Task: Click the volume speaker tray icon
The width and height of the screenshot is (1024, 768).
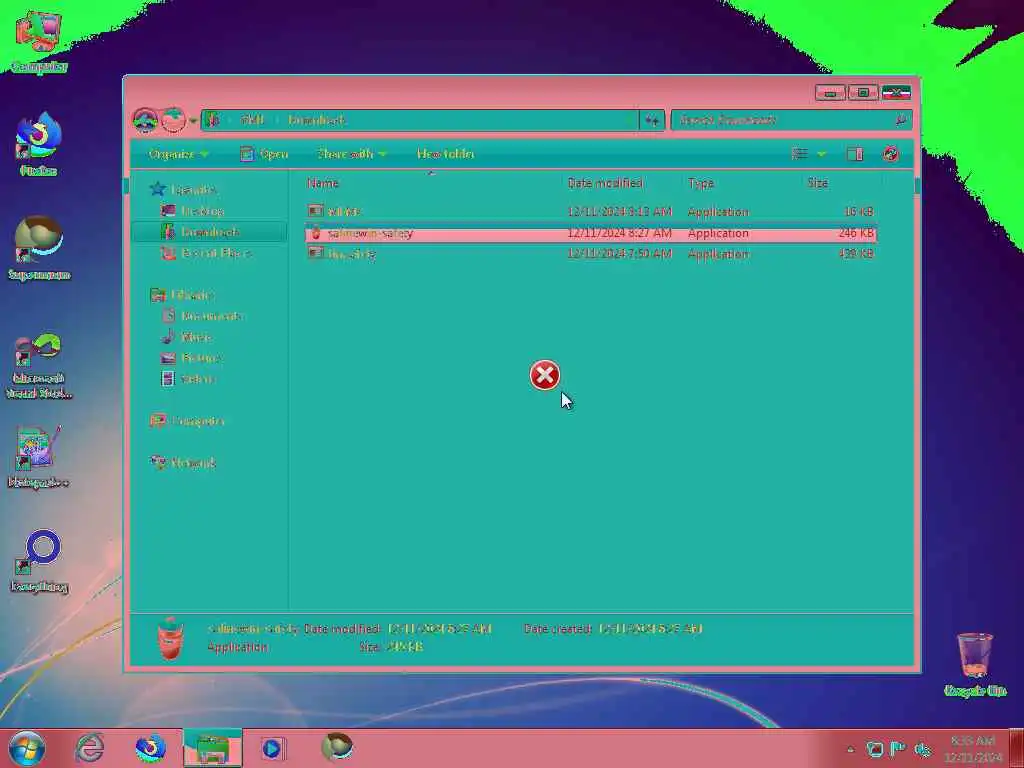Action: click(923, 749)
